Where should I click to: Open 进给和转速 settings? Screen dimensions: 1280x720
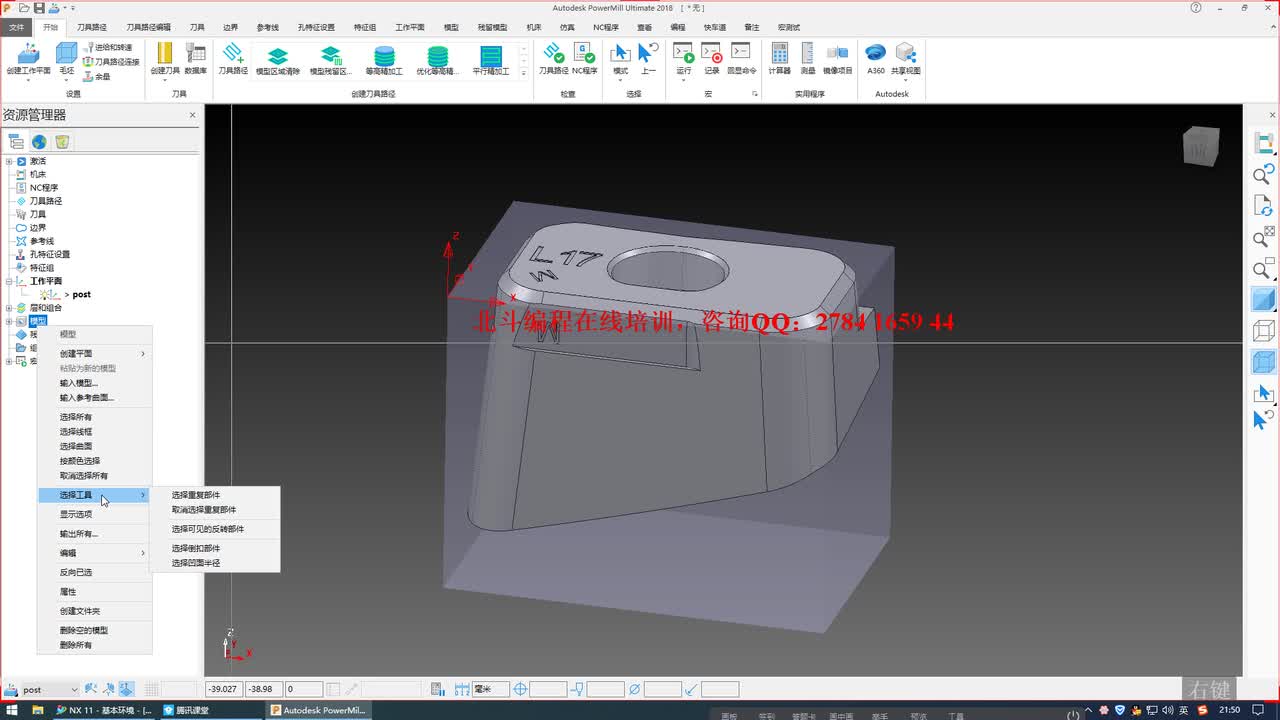[108, 47]
